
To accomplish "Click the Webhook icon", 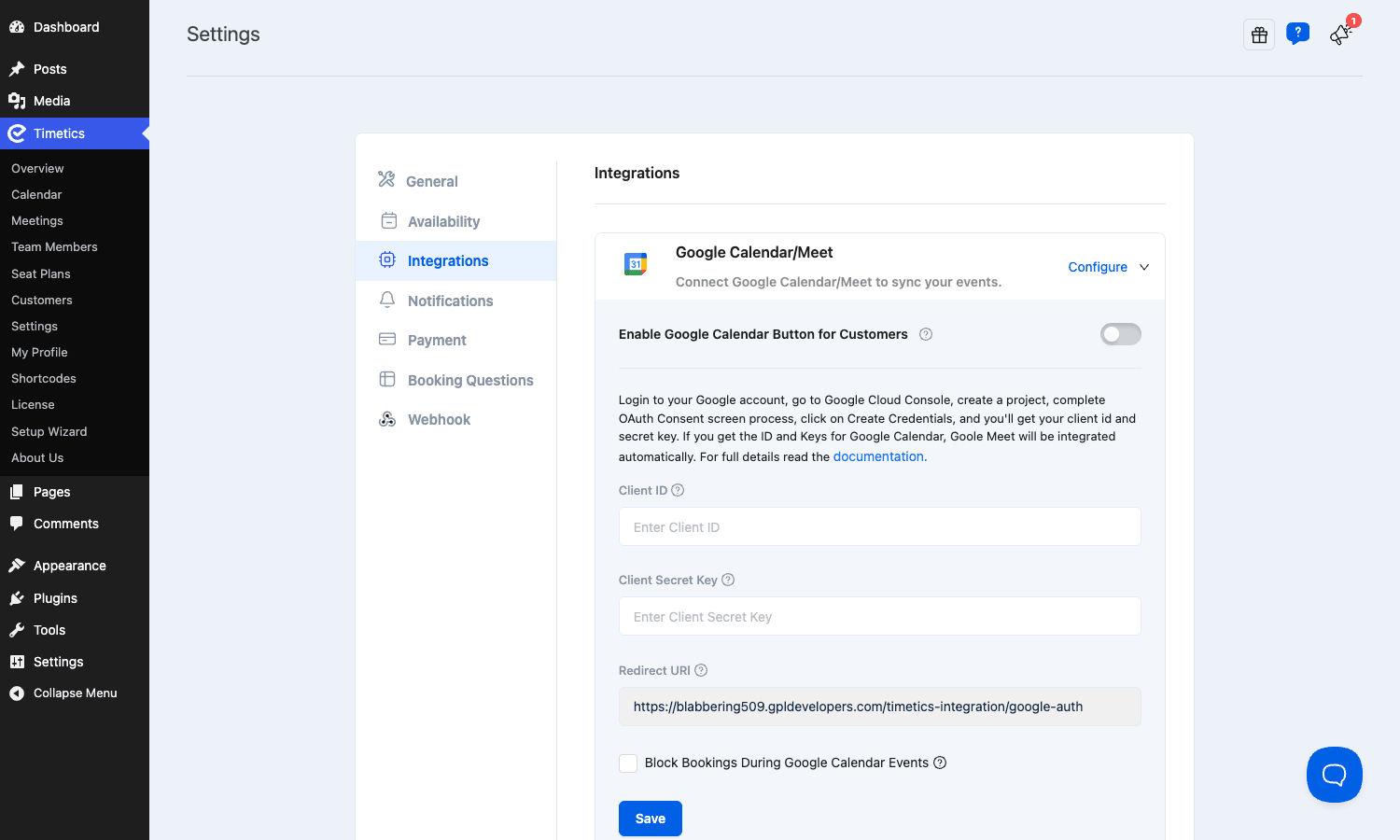I will [387, 419].
